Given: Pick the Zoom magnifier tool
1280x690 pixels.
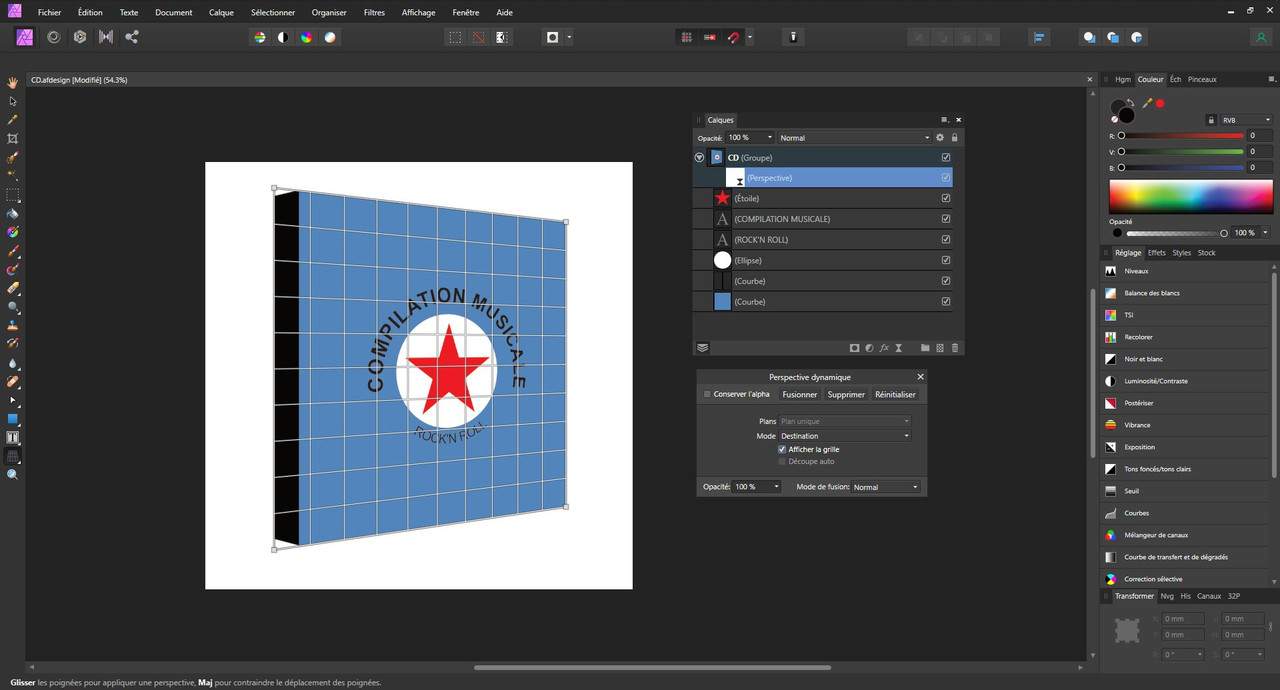Looking at the screenshot, I should [x=13, y=475].
